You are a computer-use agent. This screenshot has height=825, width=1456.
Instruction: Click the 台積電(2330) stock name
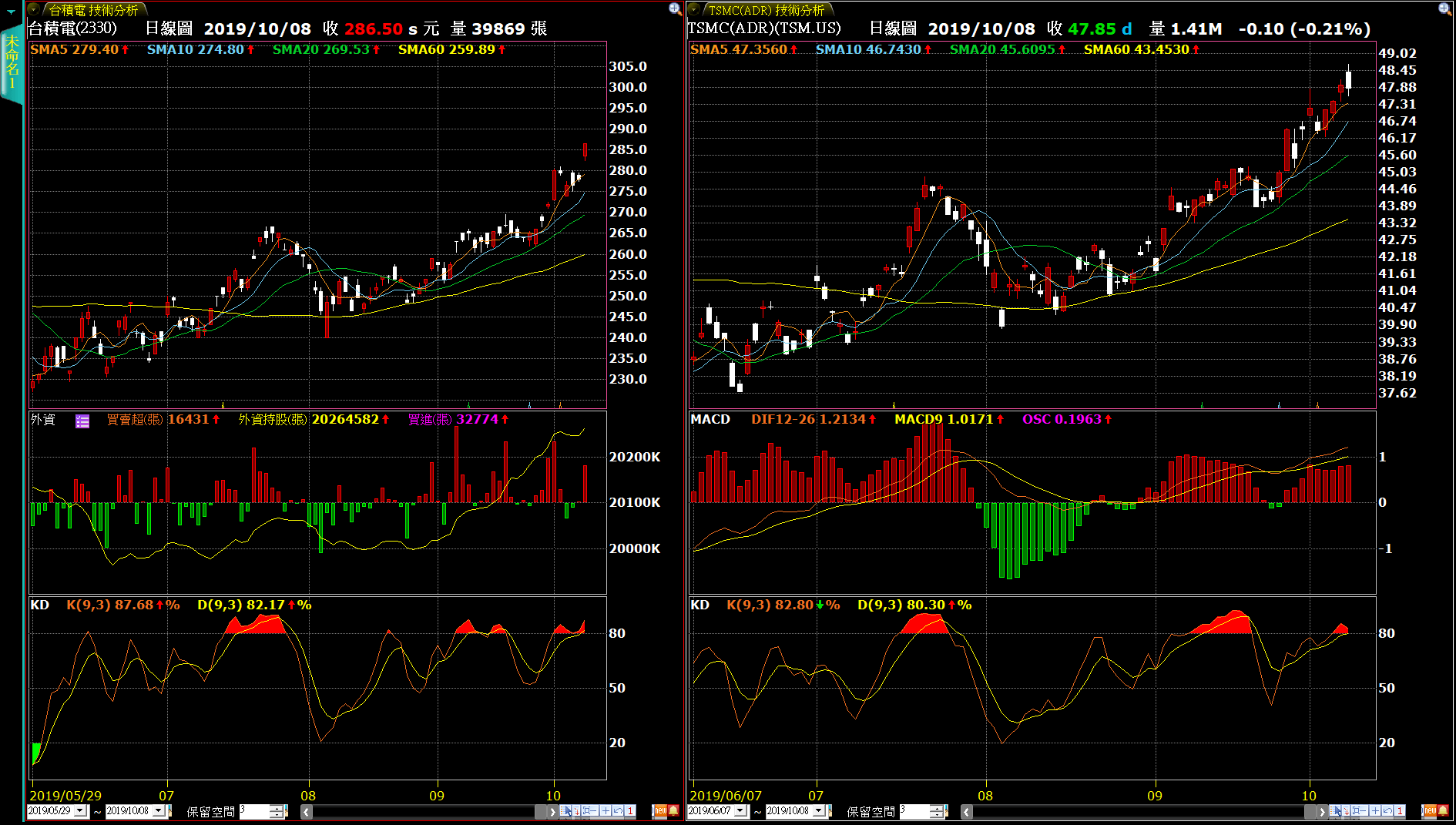coord(72,29)
